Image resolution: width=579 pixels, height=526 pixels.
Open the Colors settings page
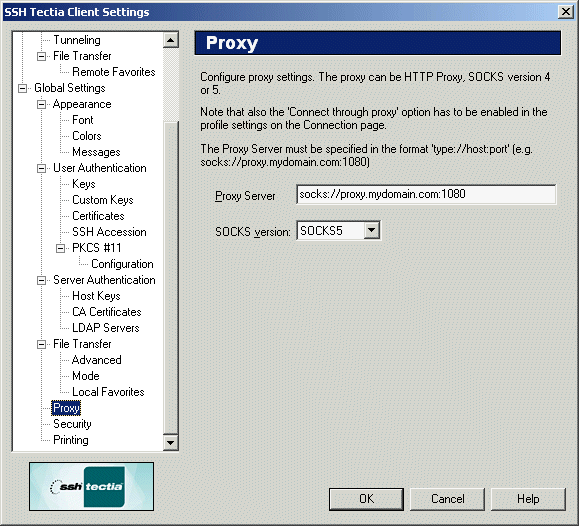pyautogui.click(x=87, y=136)
